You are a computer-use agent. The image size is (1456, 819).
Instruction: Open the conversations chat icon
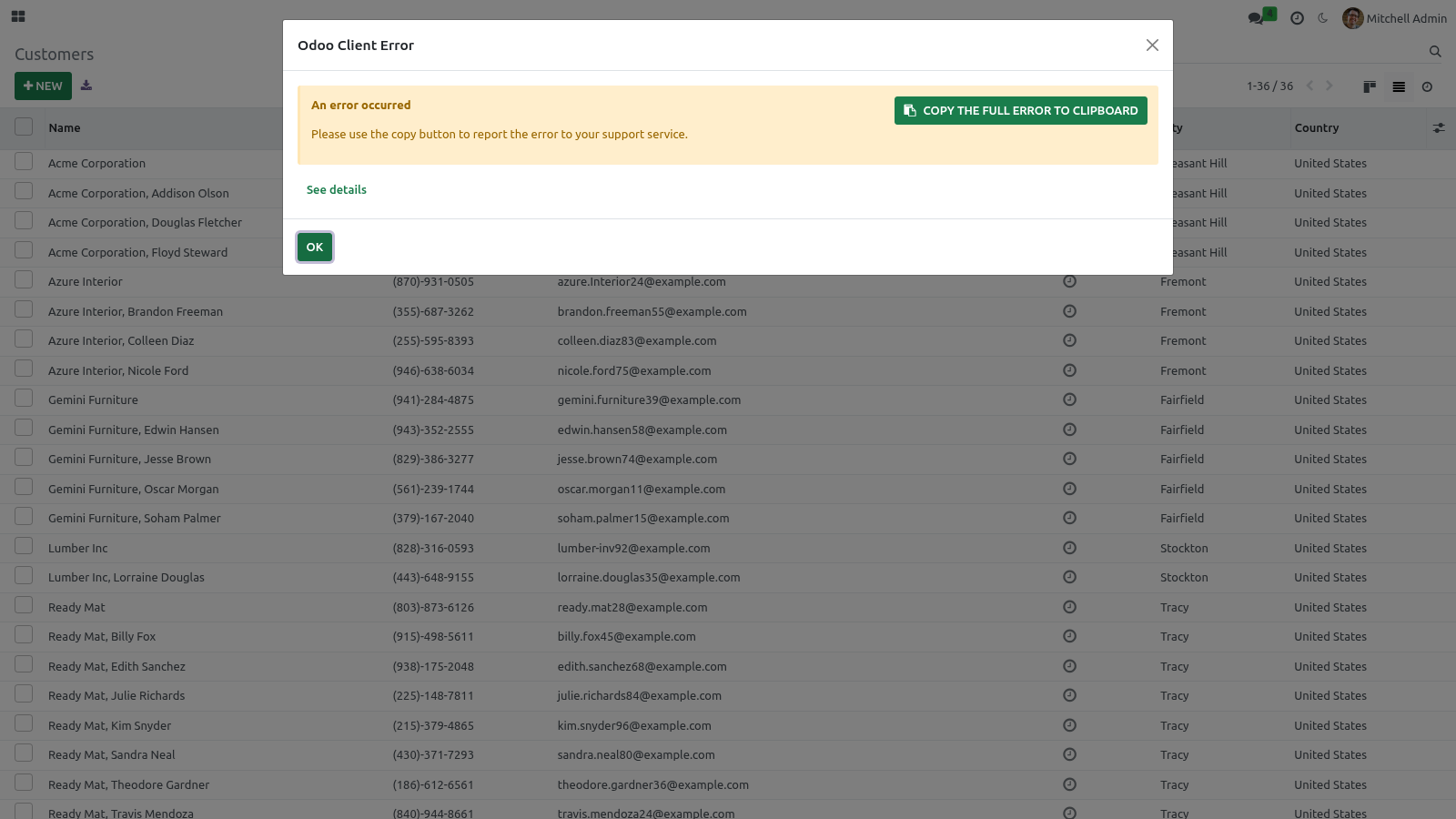tap(1257, 18)
